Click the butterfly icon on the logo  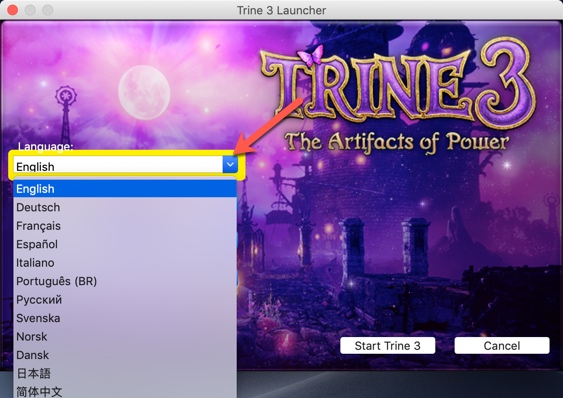tap(310, 55)
